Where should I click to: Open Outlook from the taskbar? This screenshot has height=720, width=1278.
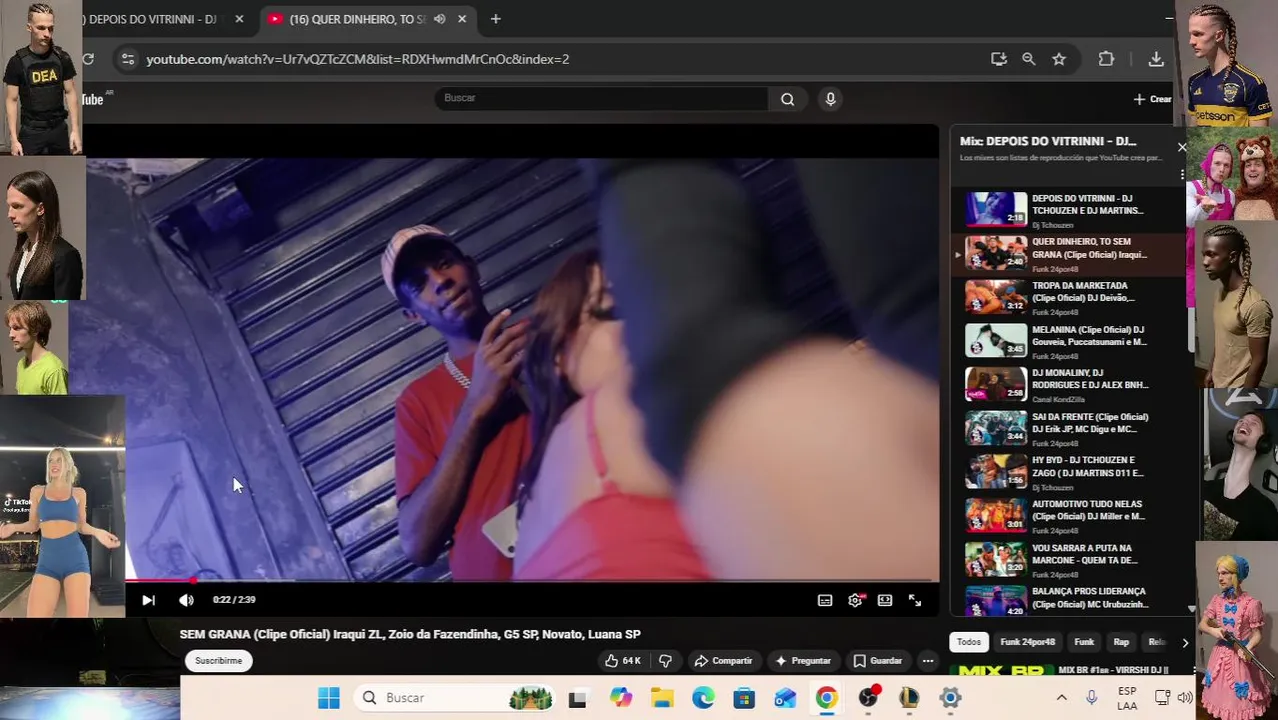click(785, 698)
